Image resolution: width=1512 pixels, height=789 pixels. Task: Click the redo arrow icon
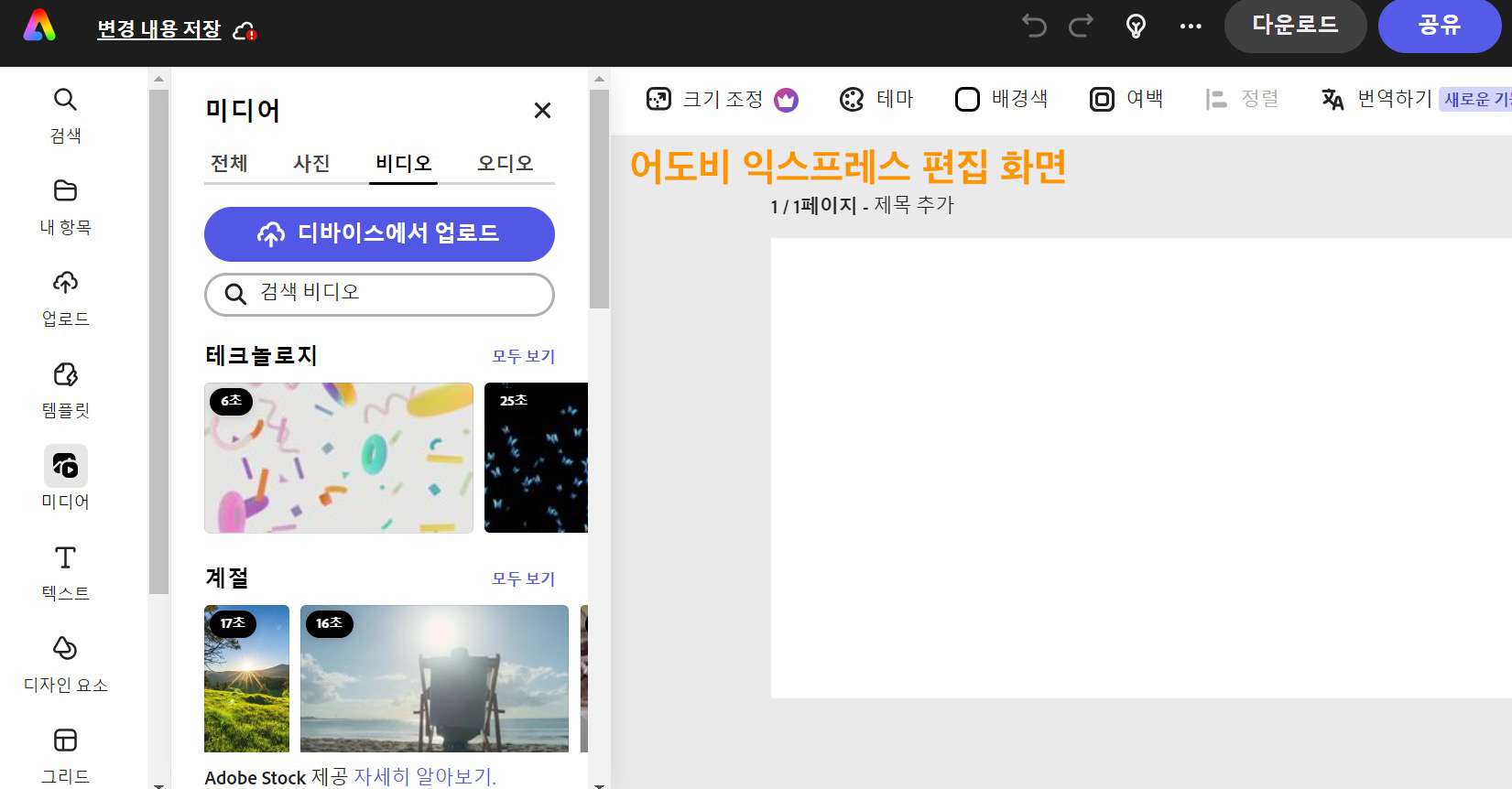[1082, 26]
